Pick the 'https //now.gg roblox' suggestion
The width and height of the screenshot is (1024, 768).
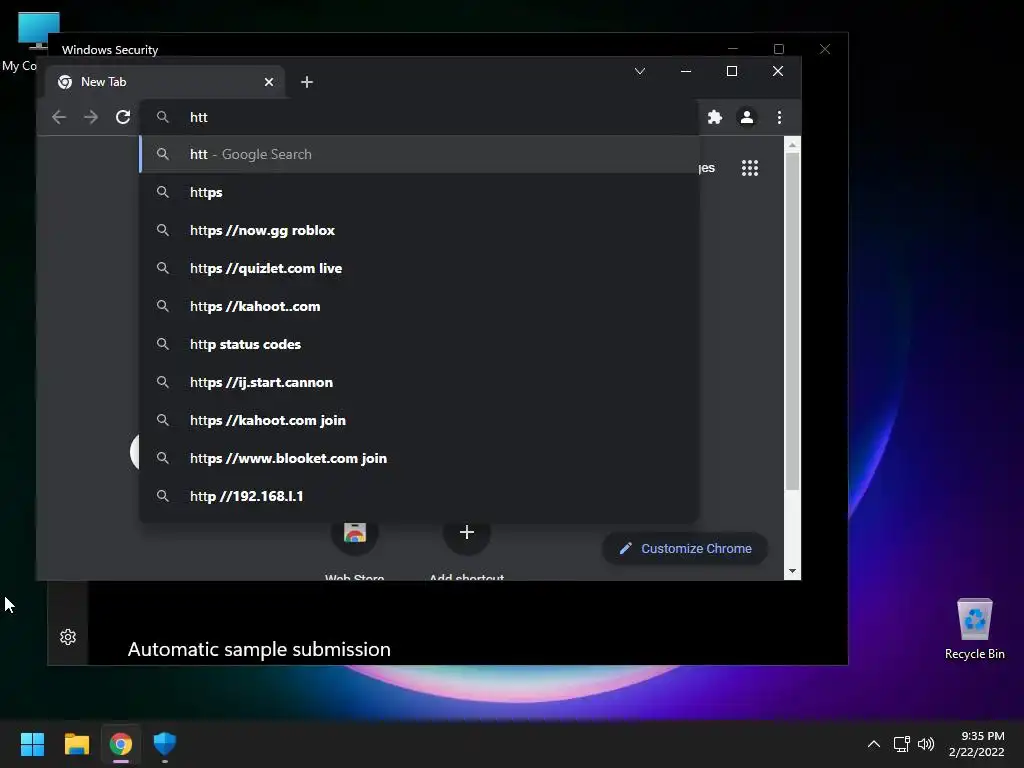(x=419, y=230)
